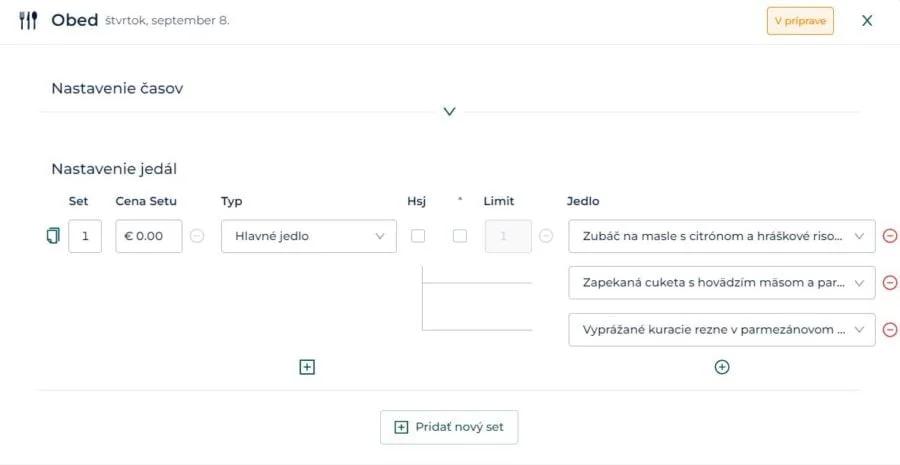
Task: Click the Set number input field
Action: (x=85, y=236)
